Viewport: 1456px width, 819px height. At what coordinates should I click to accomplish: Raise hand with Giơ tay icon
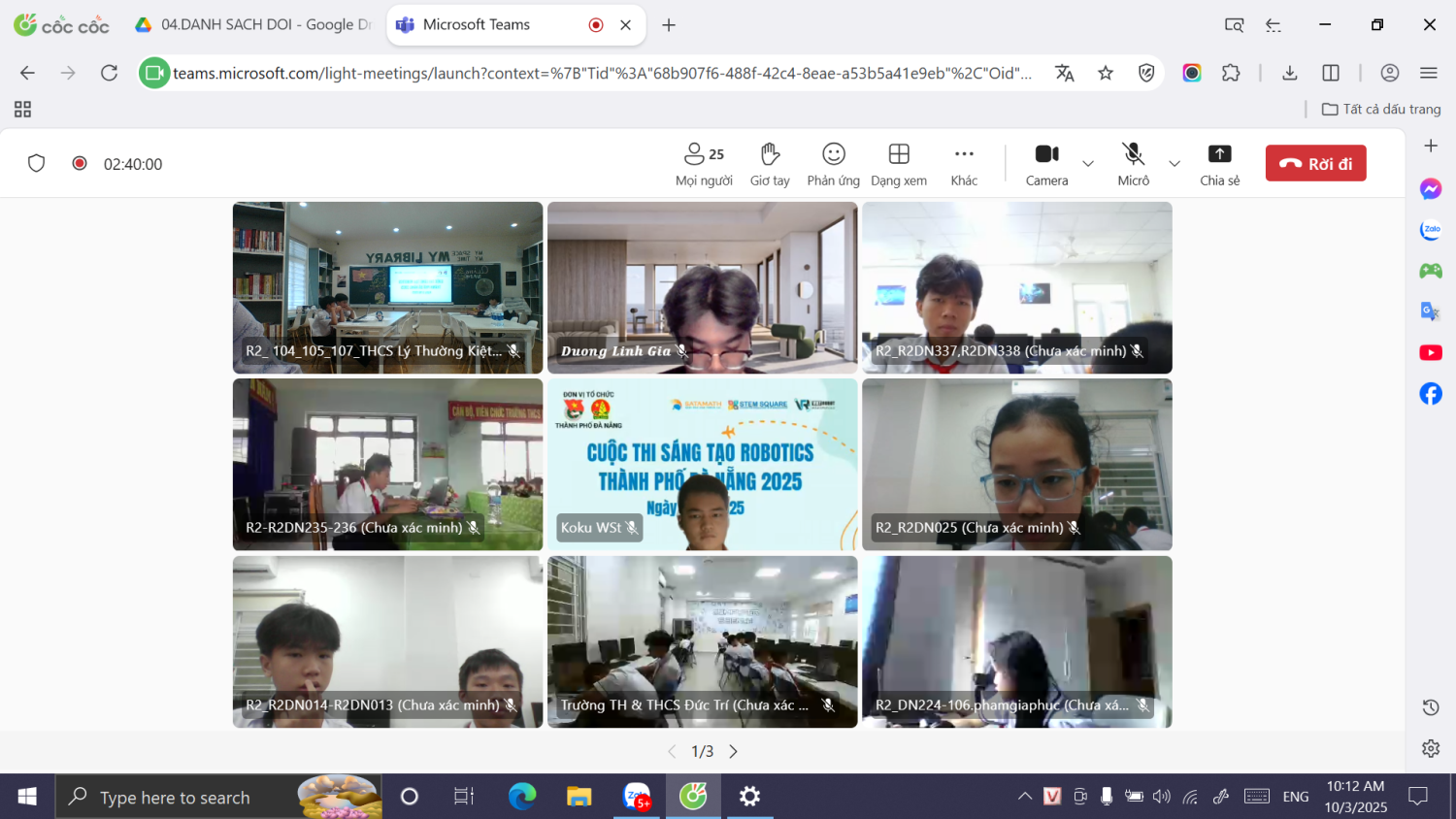(770, 164)
